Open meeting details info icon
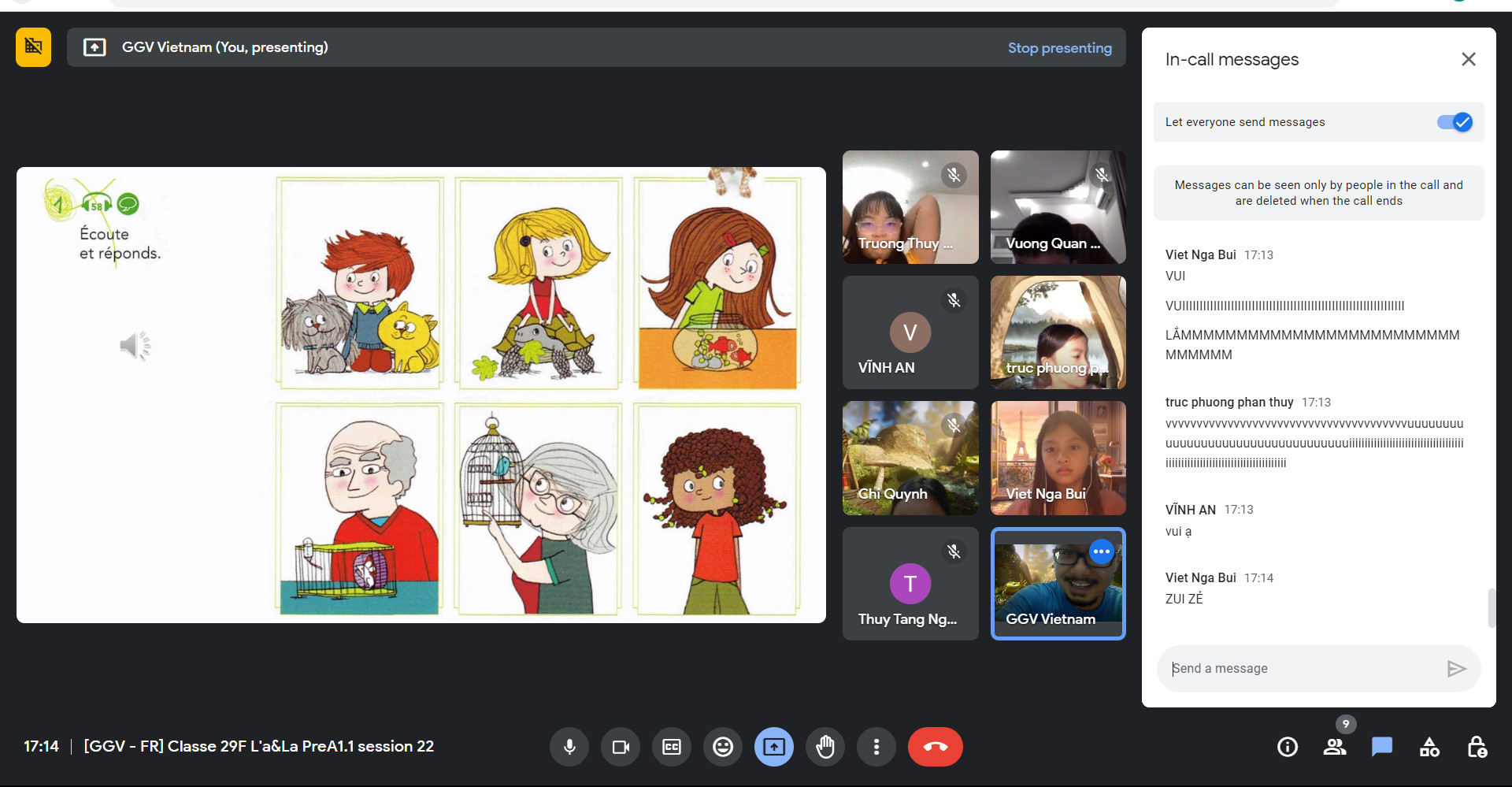The height and width of the screenshot is (787, 1512). pos(1288,747)
